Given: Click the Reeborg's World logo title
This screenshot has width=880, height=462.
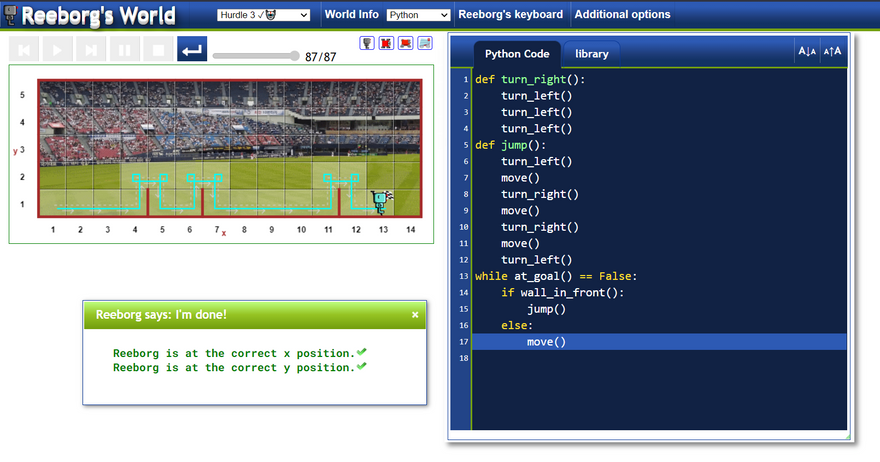Looking at the screenshot, I should pos(98,16).
